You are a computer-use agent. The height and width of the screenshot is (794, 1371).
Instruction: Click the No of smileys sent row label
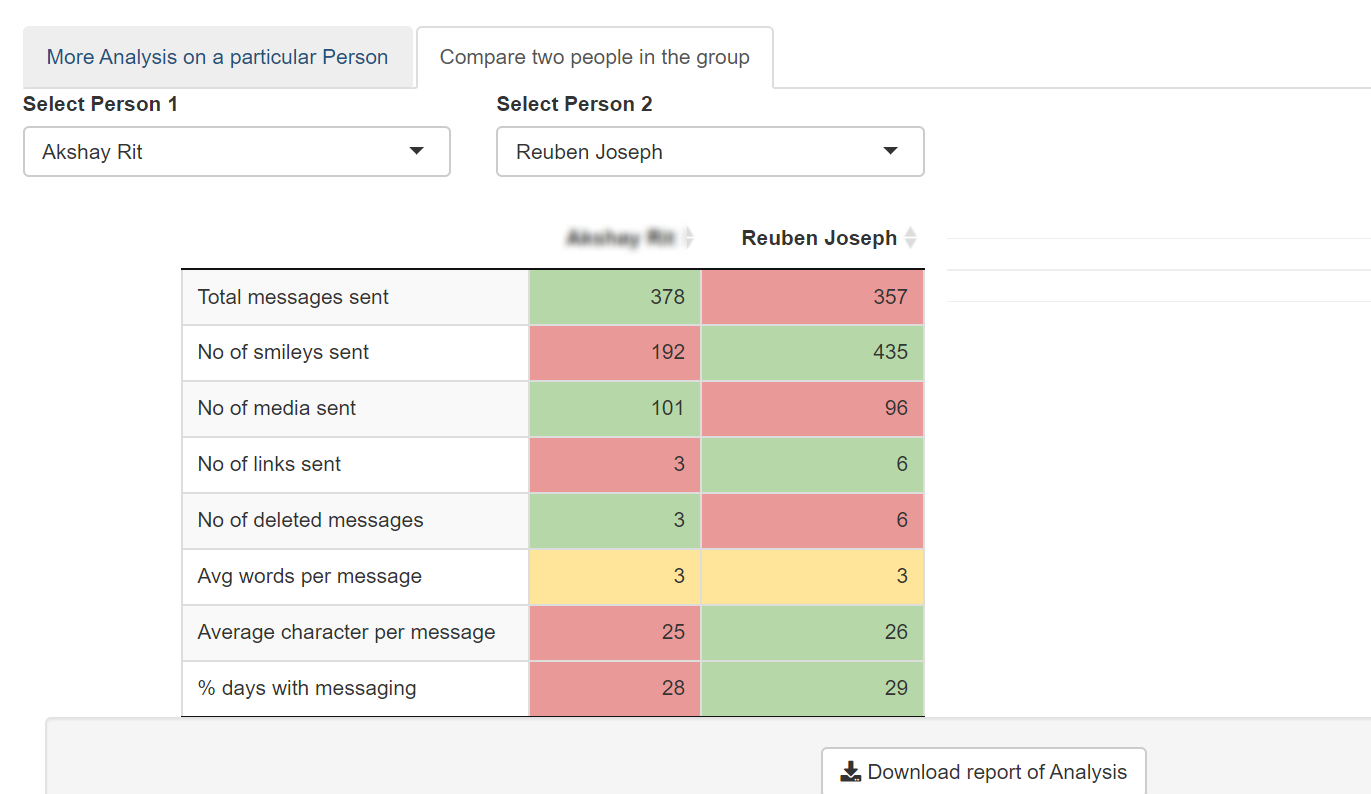(x=283, y=352)
